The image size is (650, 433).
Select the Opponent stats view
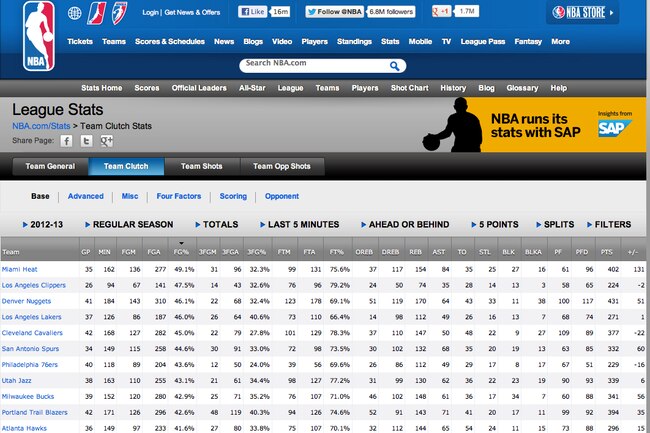click(x=282, y=196)
